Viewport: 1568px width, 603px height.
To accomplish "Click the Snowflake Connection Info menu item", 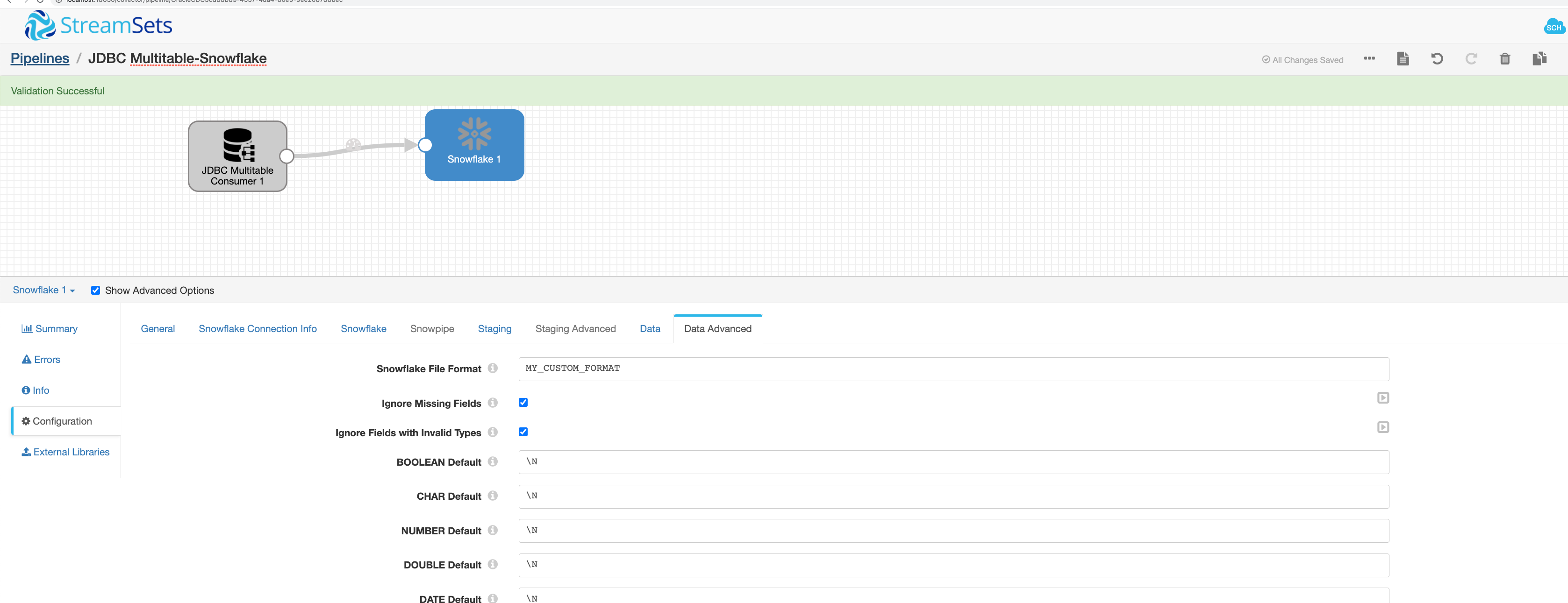I will click(x=257, y=328).
